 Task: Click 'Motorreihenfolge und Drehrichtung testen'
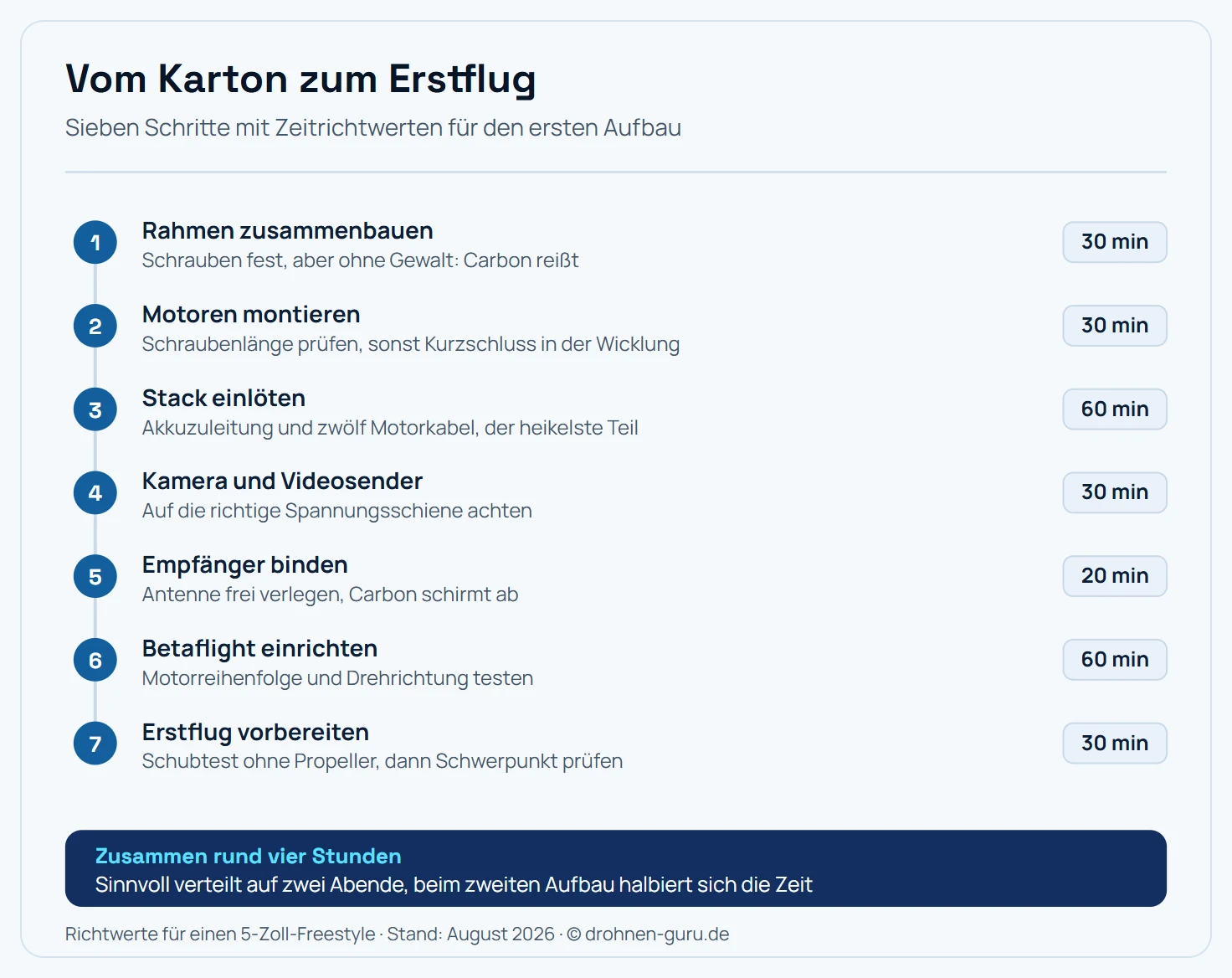coord(337,678)
